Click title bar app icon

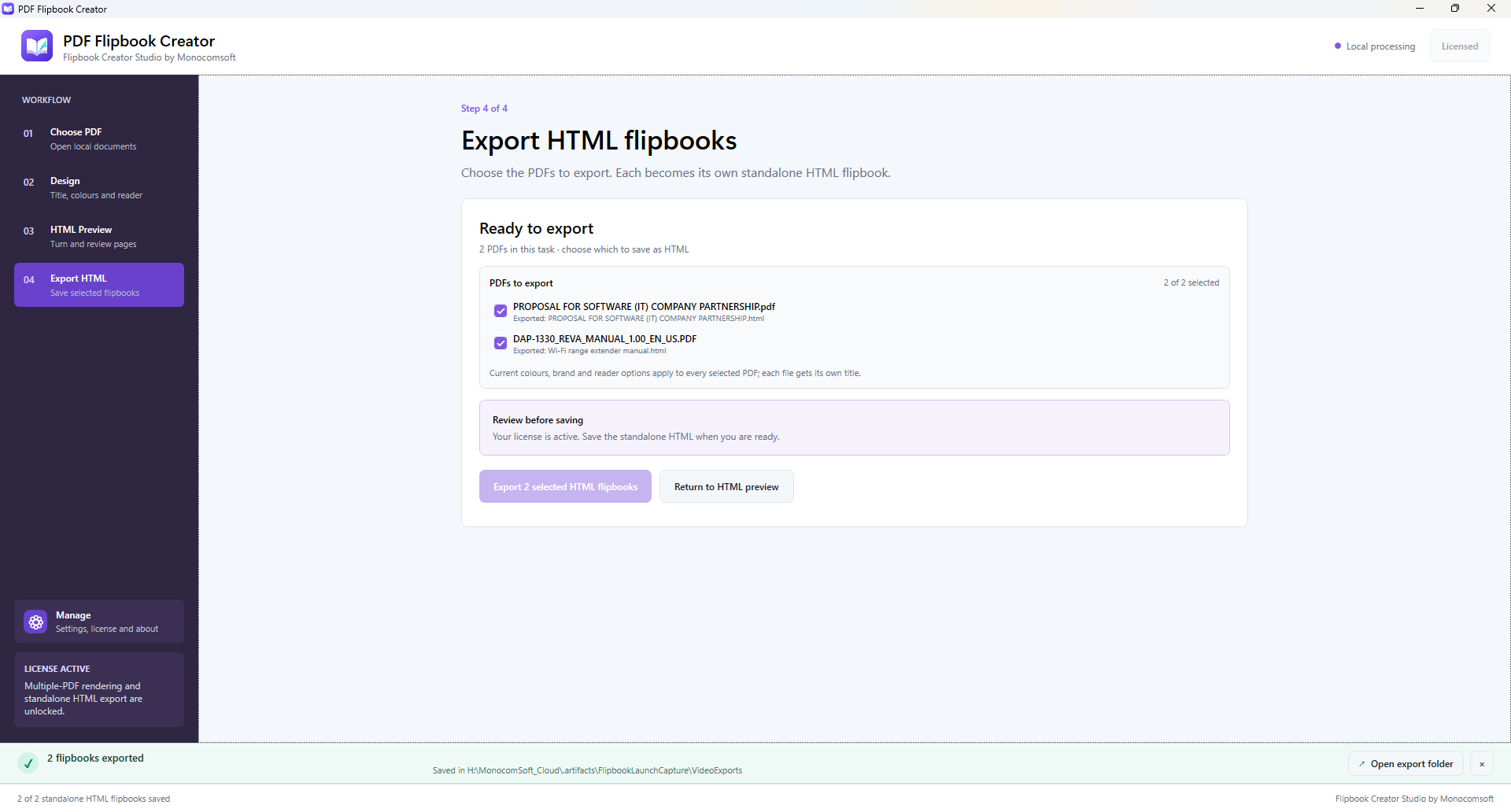(x=8, y=9)
